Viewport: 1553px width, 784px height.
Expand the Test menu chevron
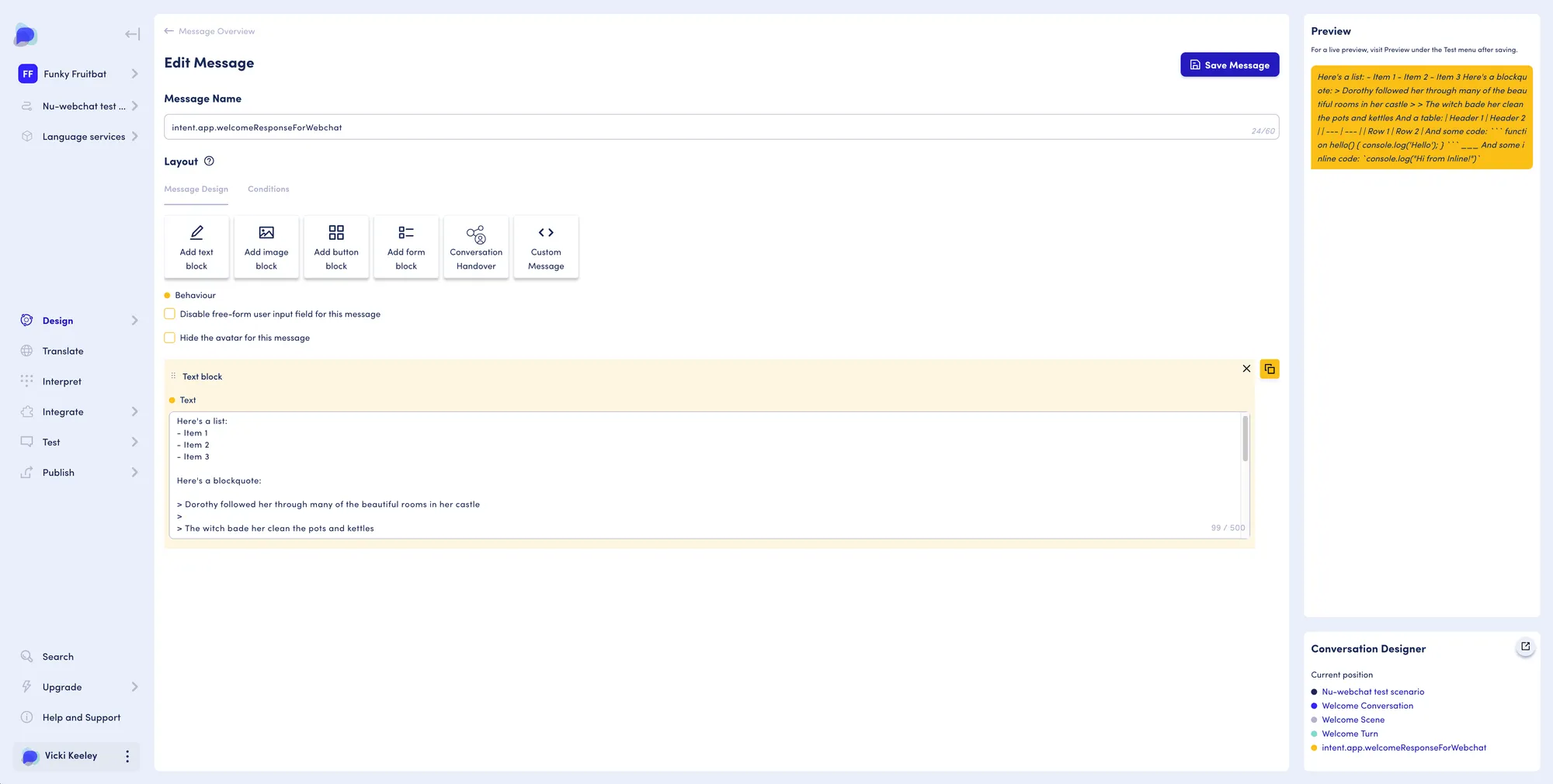pyautogui.click(x=134, y=442)
